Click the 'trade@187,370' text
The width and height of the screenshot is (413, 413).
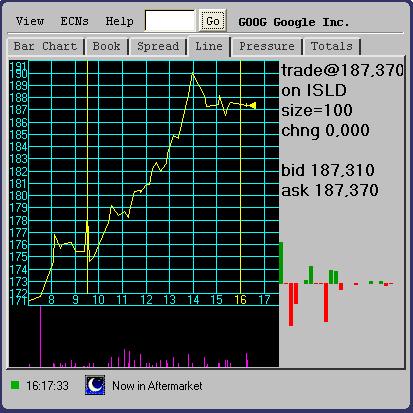(342, 70)
